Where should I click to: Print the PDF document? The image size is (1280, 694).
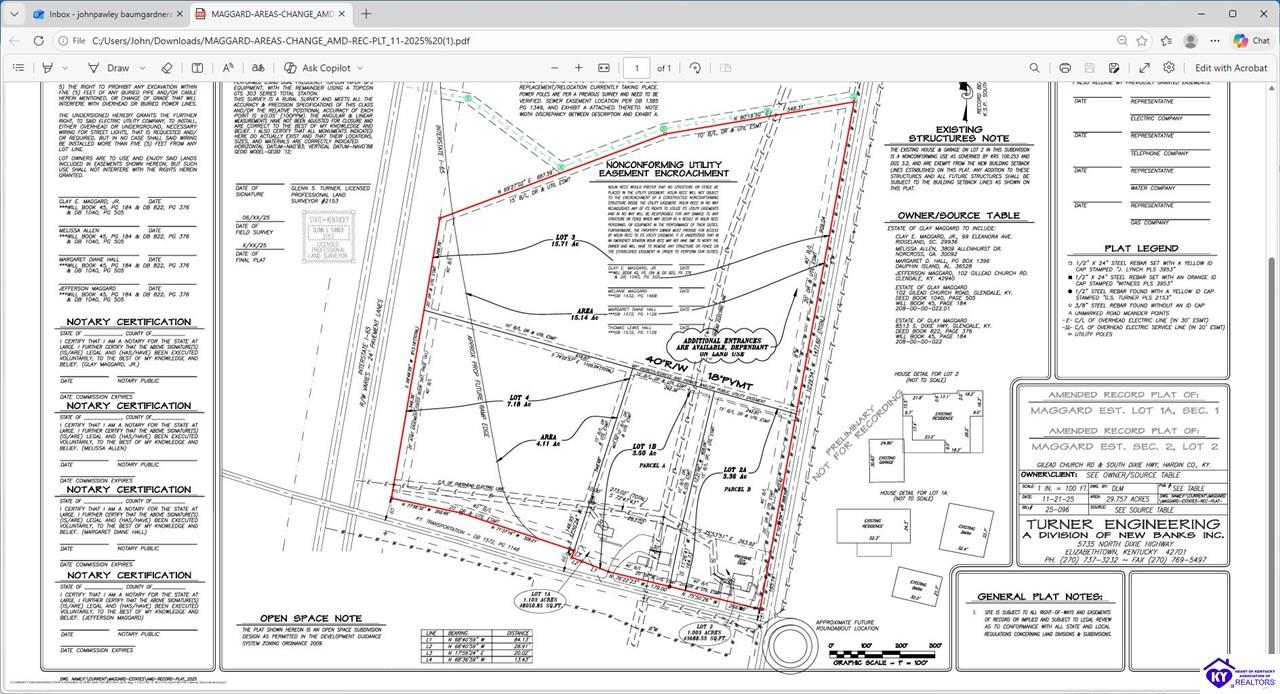tap(1065, 67)
